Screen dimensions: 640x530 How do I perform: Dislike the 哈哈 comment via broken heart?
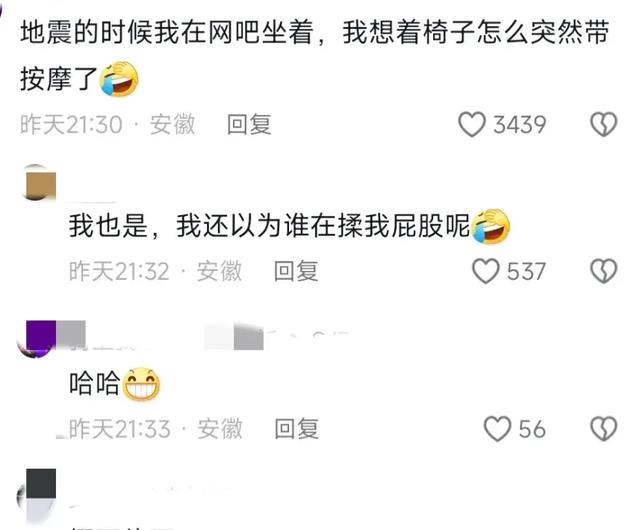604,429
